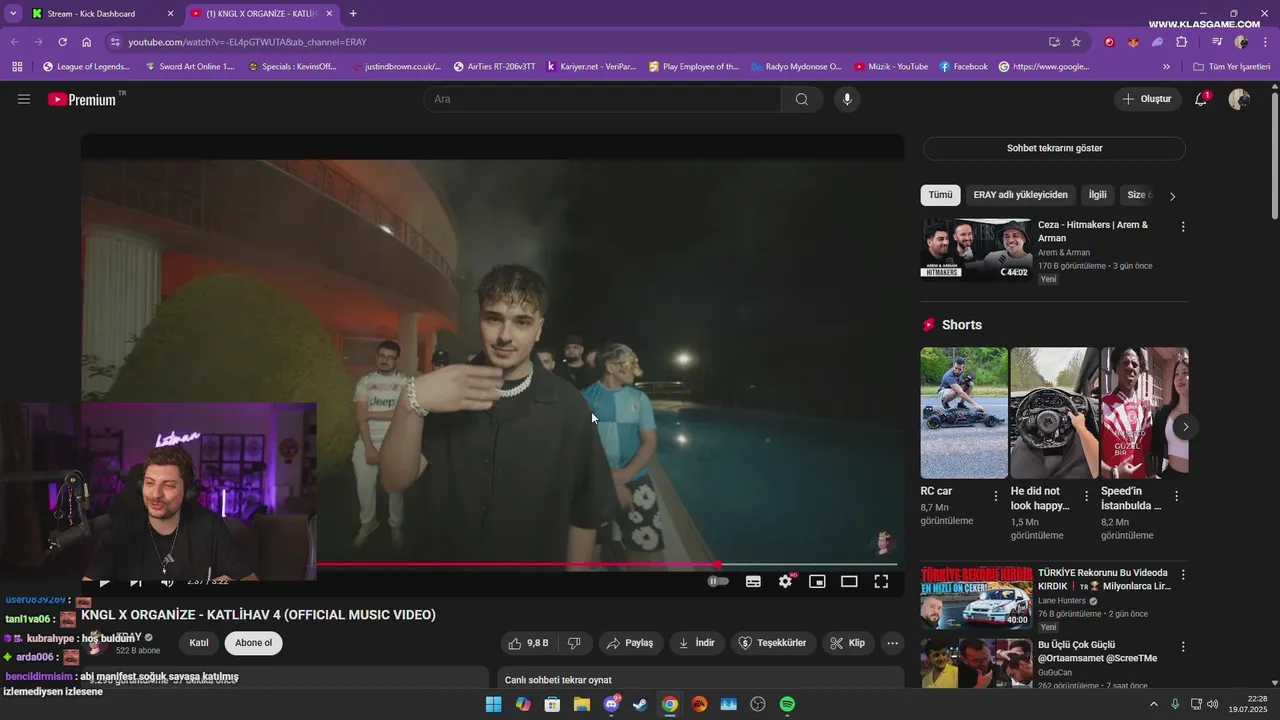This screenshot has height=720, width=1280.
Task: Click the Katıl join button
Action: [199, 643]
